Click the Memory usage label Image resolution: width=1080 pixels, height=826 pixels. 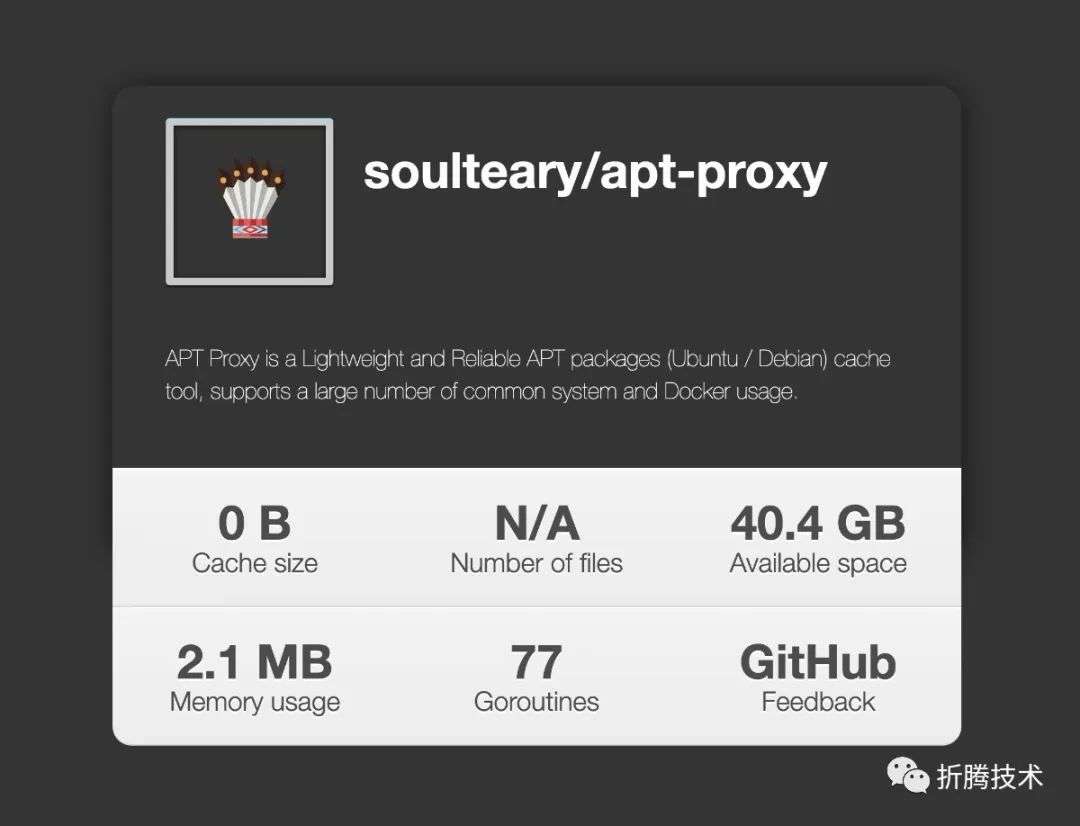pos(255,702)
